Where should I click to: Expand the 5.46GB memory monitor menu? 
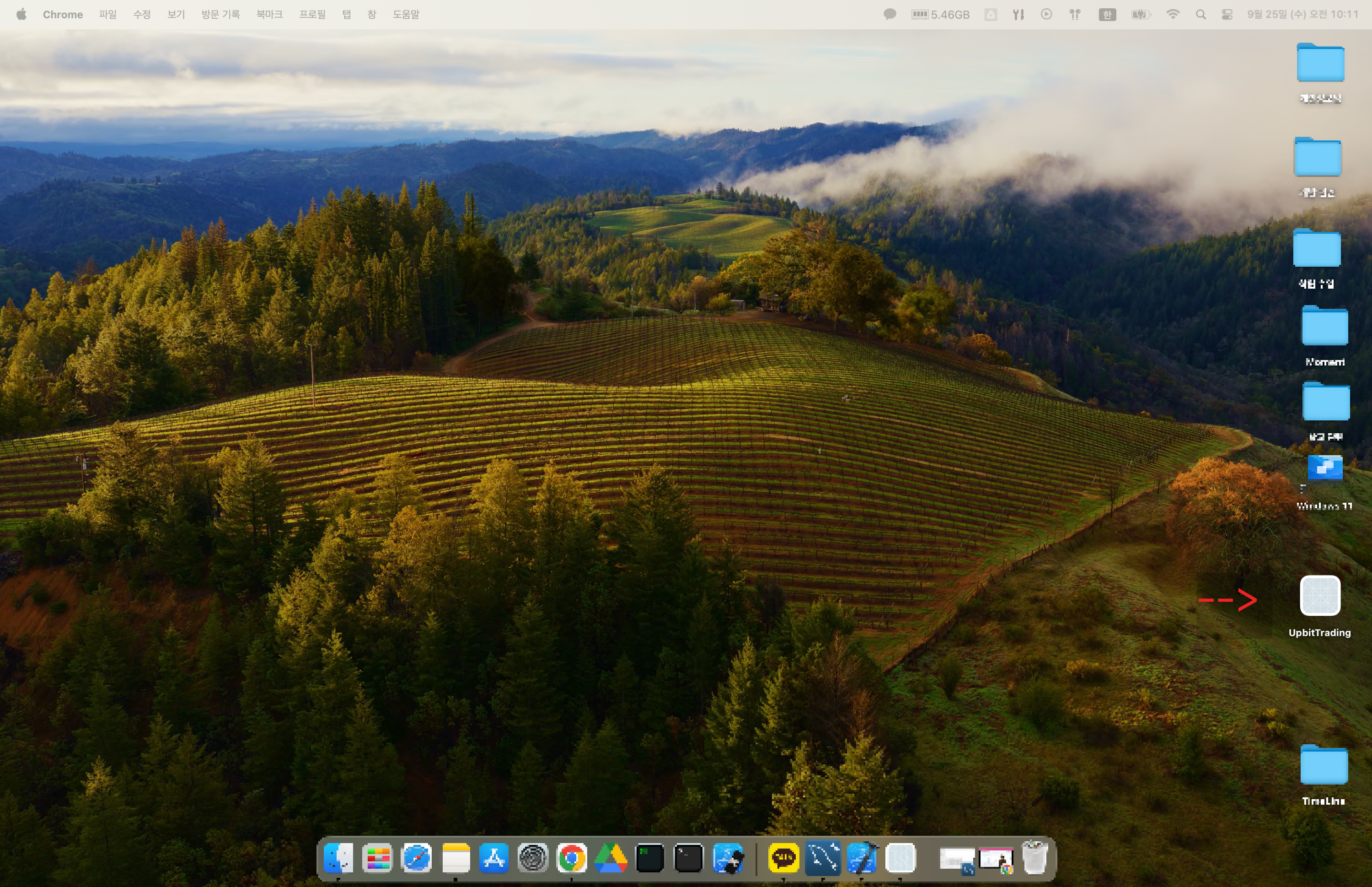coord(941,14)
